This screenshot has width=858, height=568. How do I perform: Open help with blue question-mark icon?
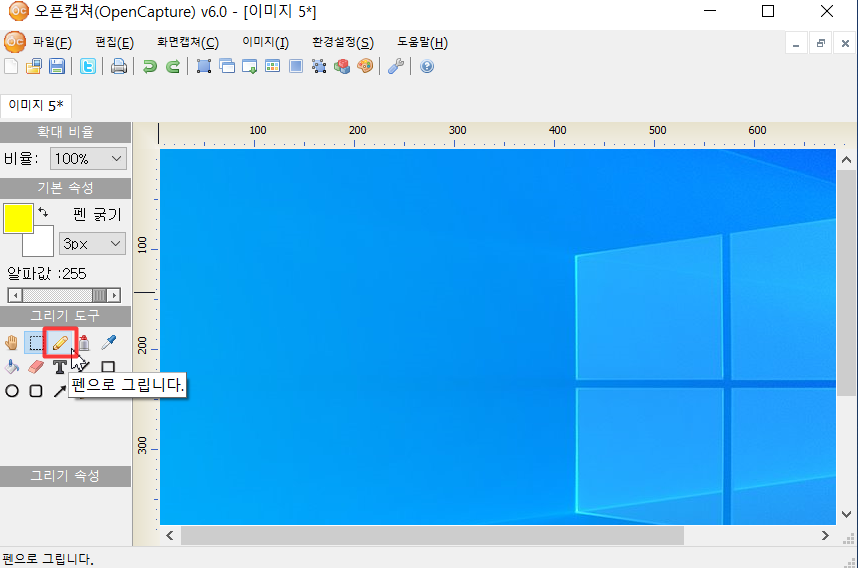(x=427, y=66)
